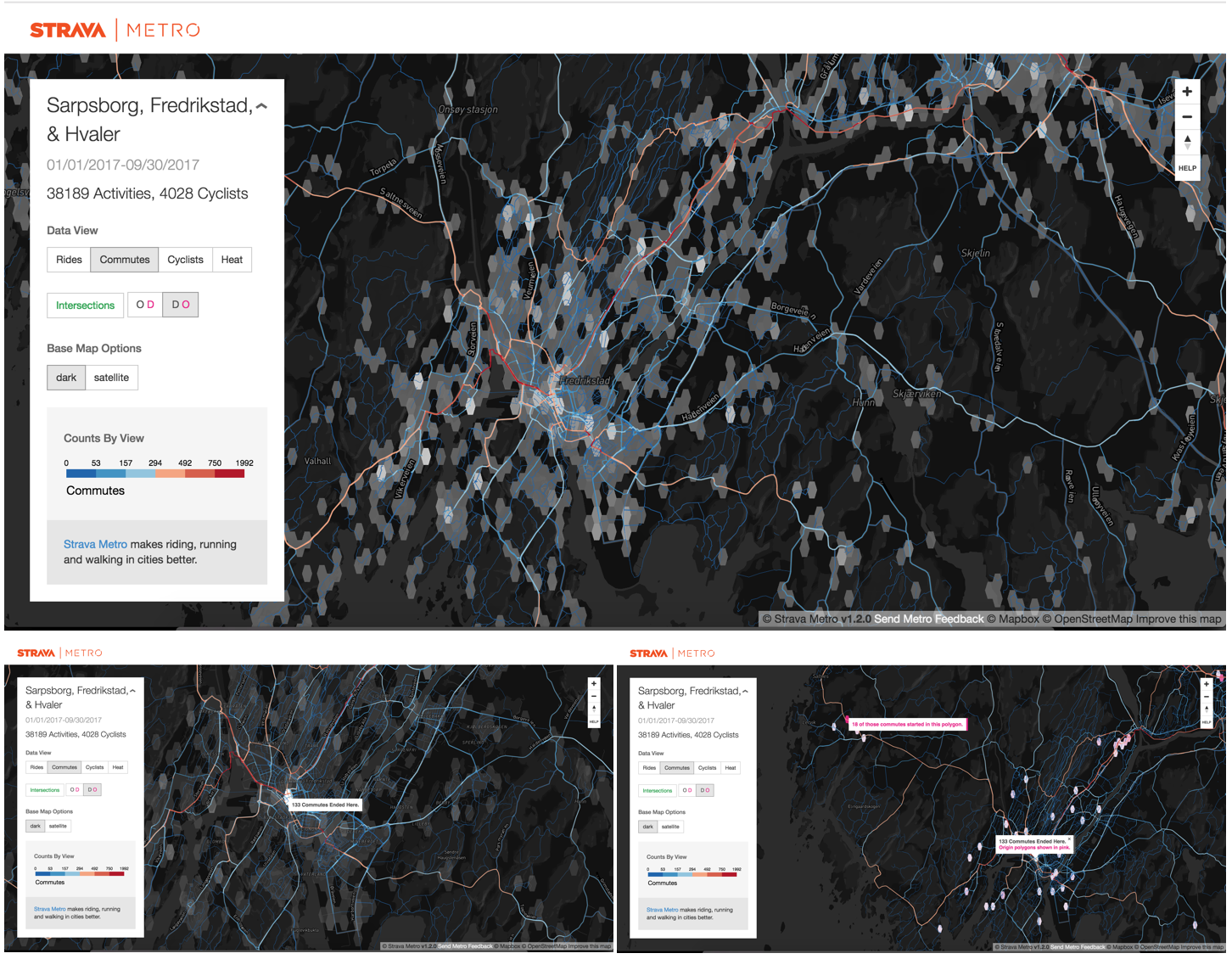Collapse the info panel chevron on bottom-left map

tap(132, 691)
